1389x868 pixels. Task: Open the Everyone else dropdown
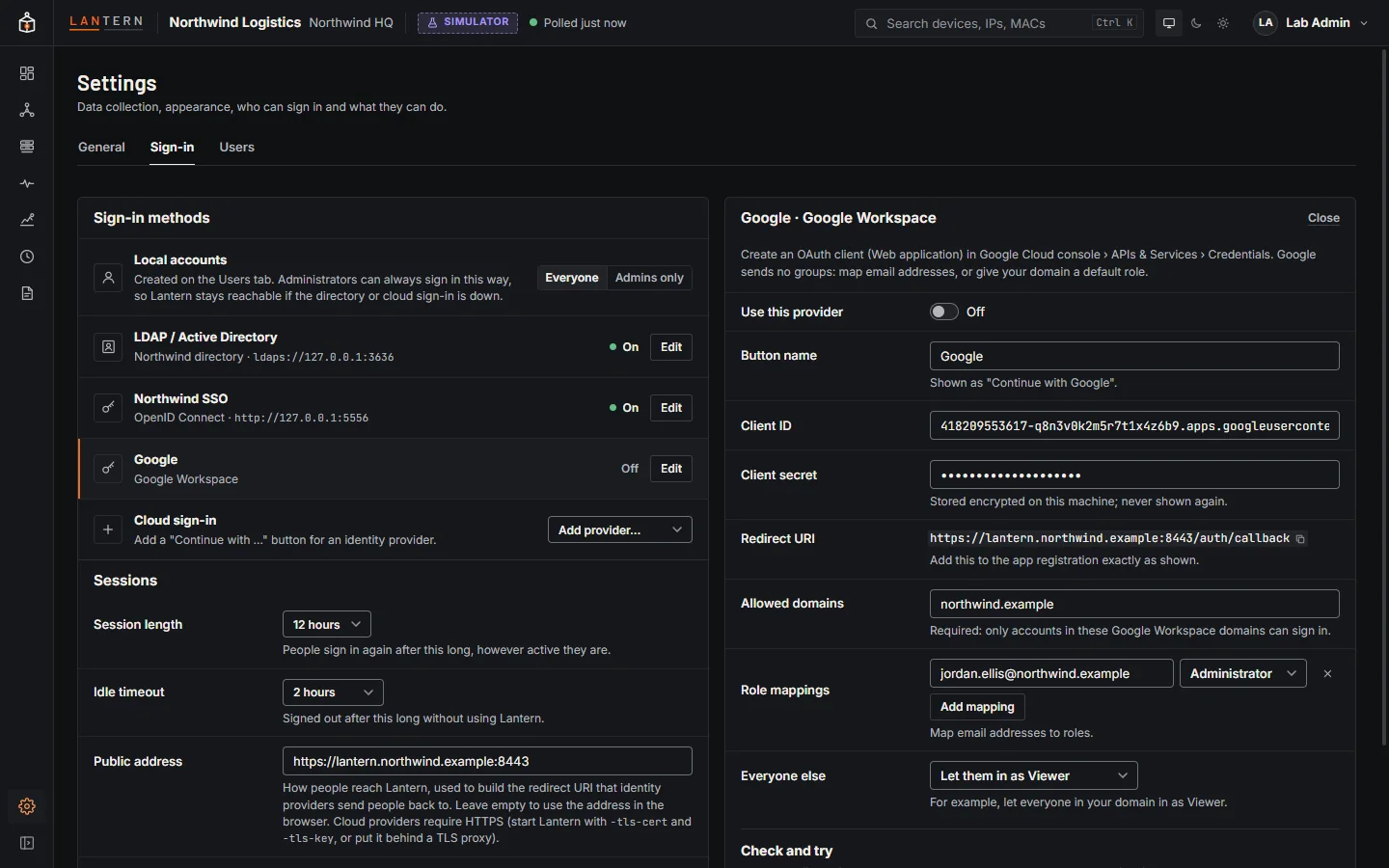coord(1034,775)
